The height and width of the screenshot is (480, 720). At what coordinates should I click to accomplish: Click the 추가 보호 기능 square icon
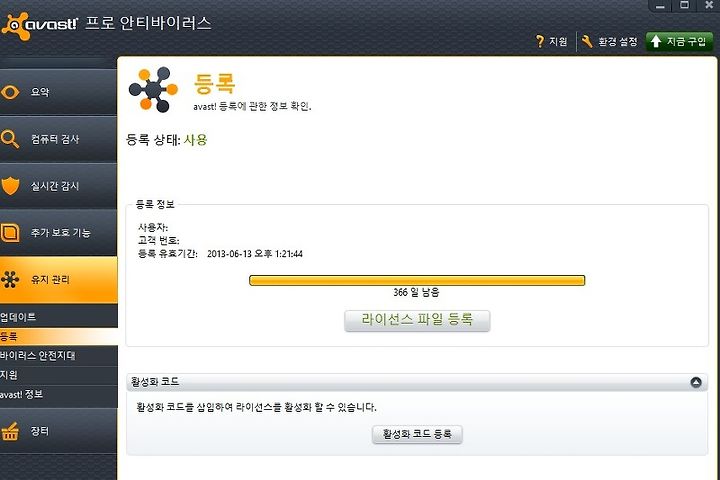(10, 232)
